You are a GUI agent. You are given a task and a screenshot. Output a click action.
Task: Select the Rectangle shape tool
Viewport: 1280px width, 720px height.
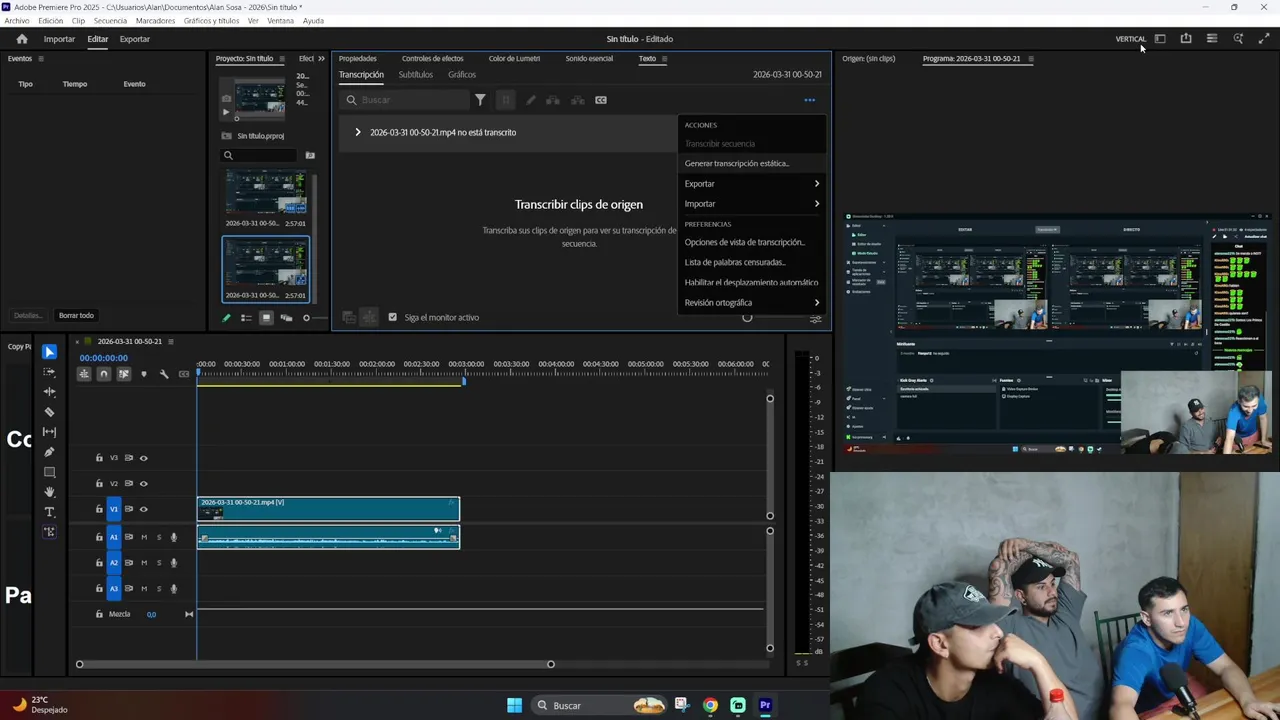click(x=49, y=472)
